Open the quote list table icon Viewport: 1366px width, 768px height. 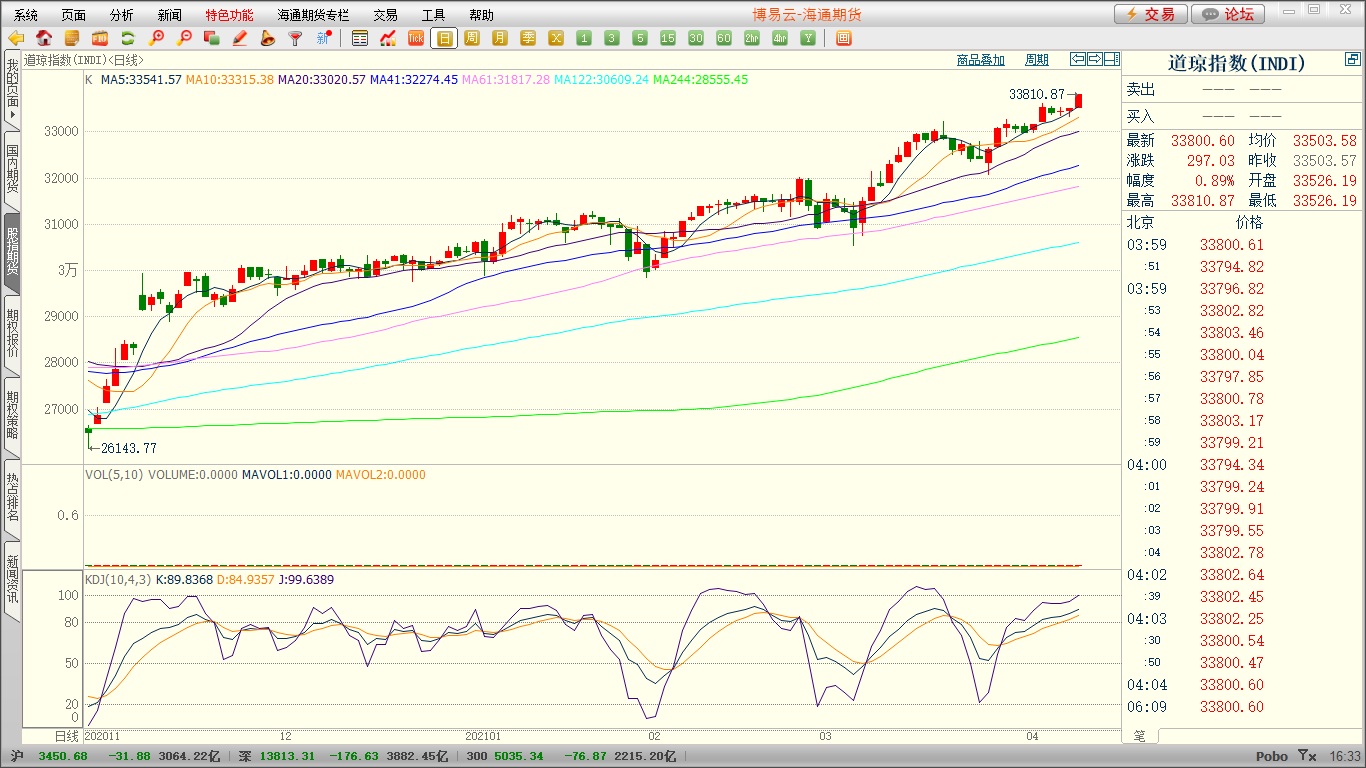coord(360,38)
